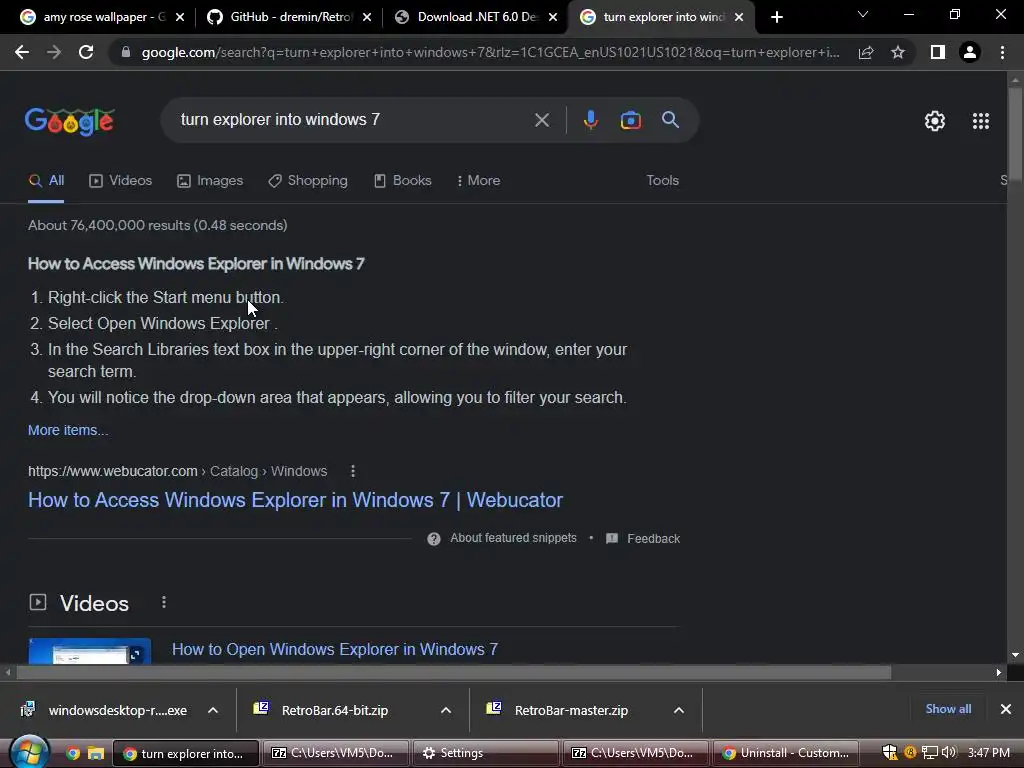Click Show all downloads
This screenshot has height=768, width=1024.
[x=948, y=709]
